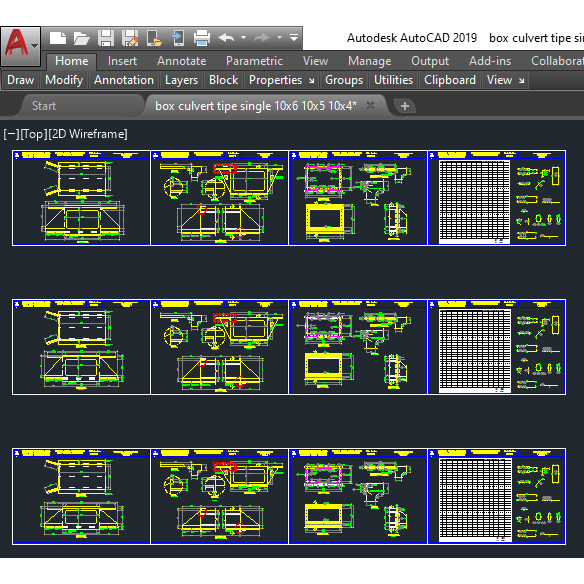This screenshot has width=584, height=584.
Task: Go to the View ribbon tab
Action: (x=315, y=61)
